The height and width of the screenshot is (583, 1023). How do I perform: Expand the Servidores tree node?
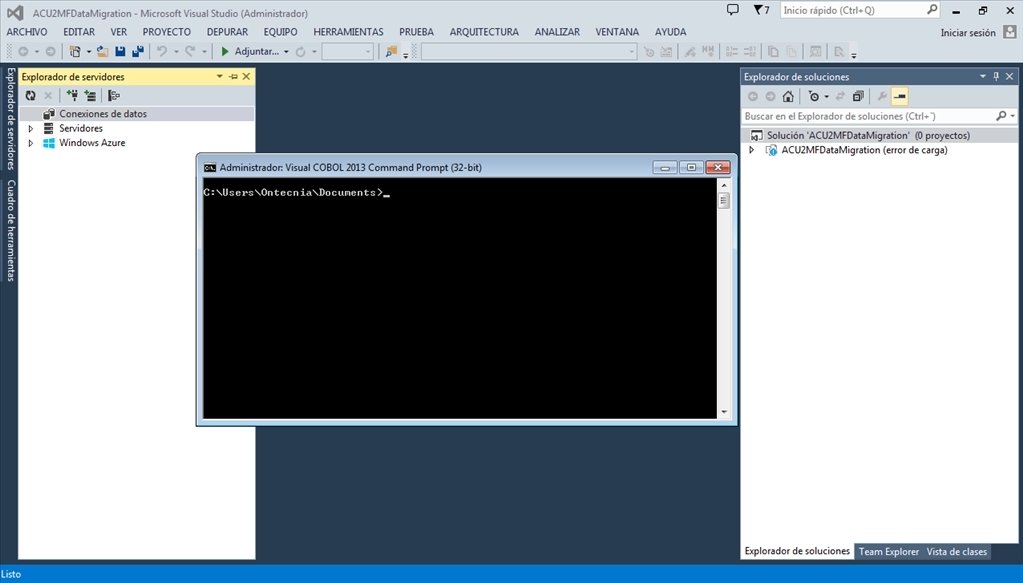click(30, 128)
